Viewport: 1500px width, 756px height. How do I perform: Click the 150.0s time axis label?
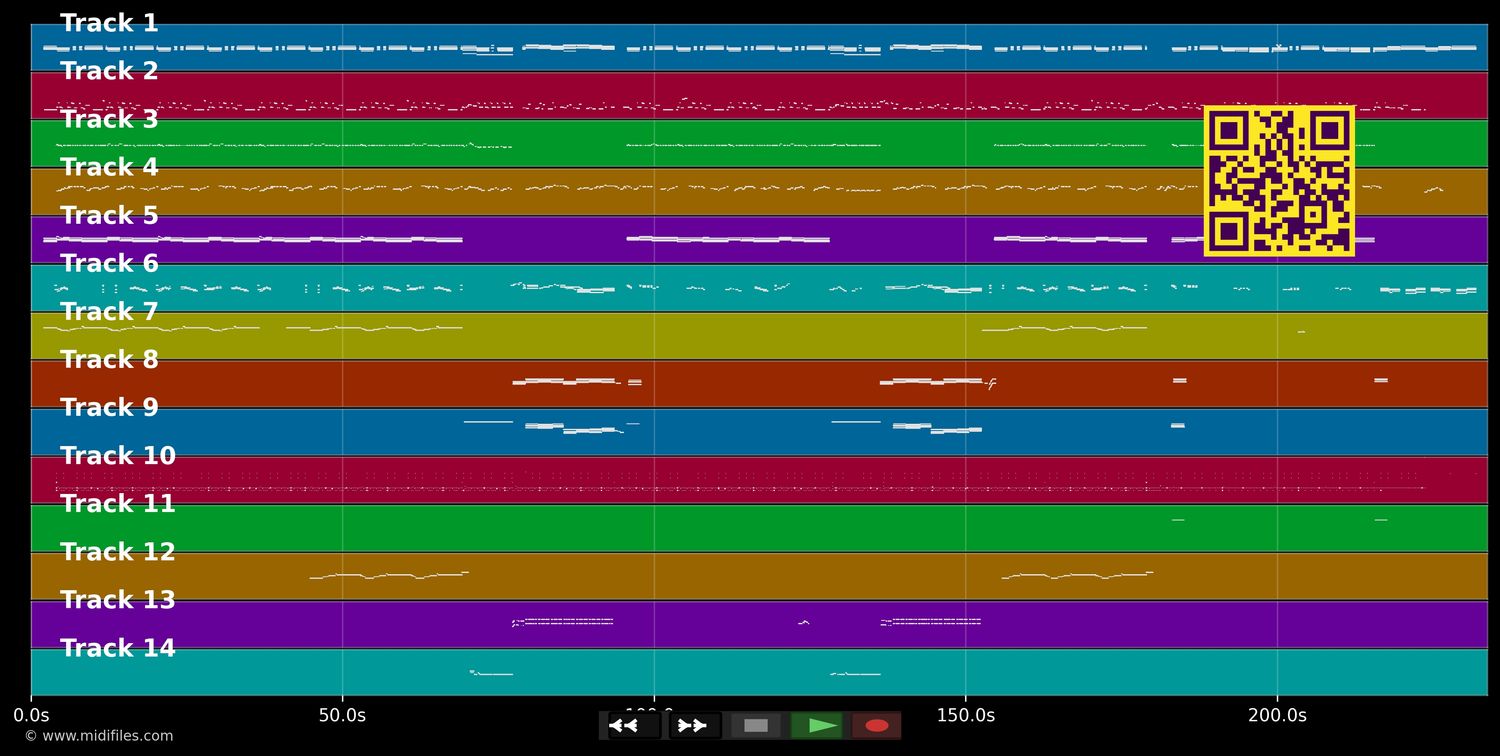pos(966,715)
